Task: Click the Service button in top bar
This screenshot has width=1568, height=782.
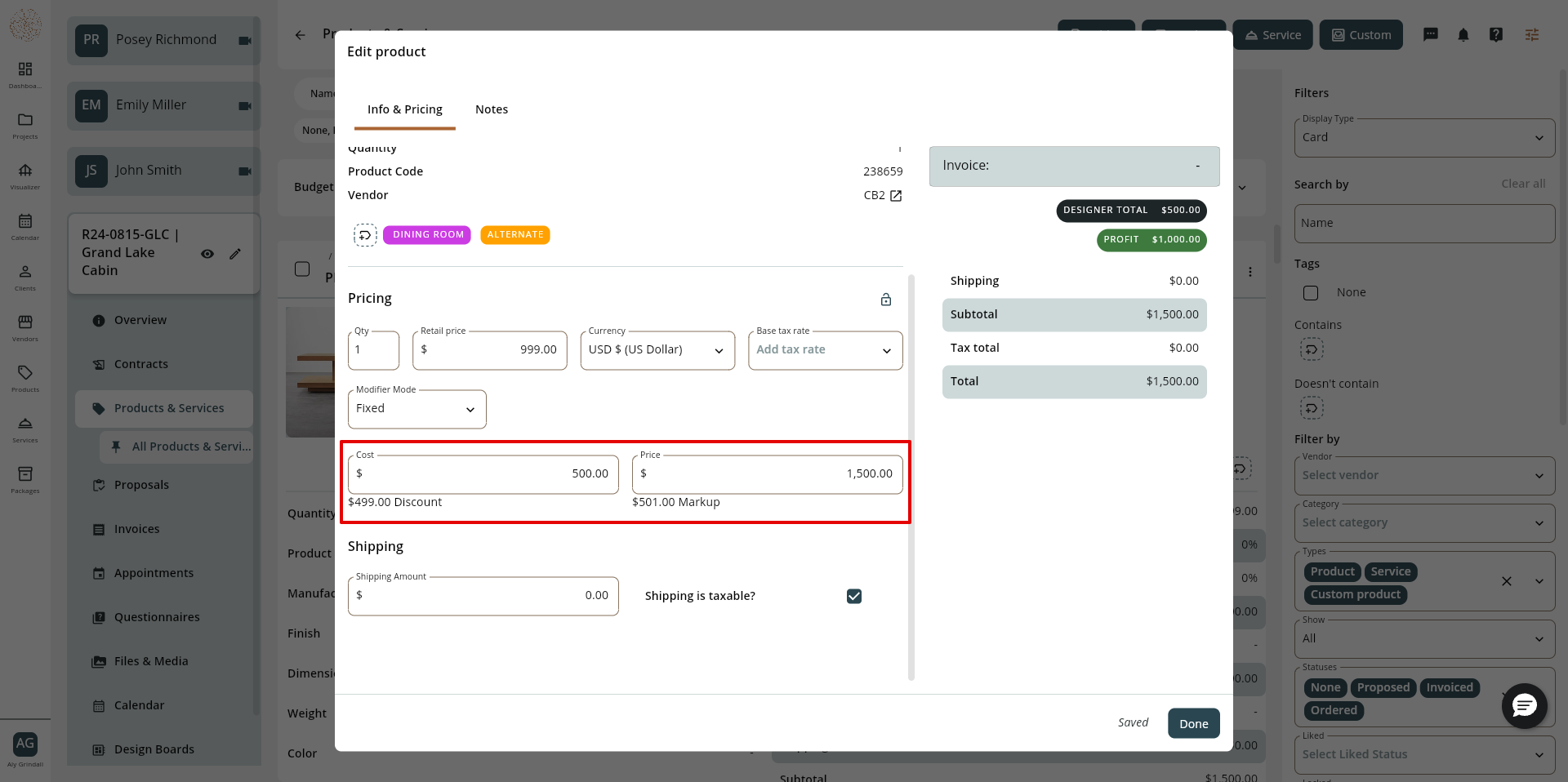Action: (x=1272, y=35)
